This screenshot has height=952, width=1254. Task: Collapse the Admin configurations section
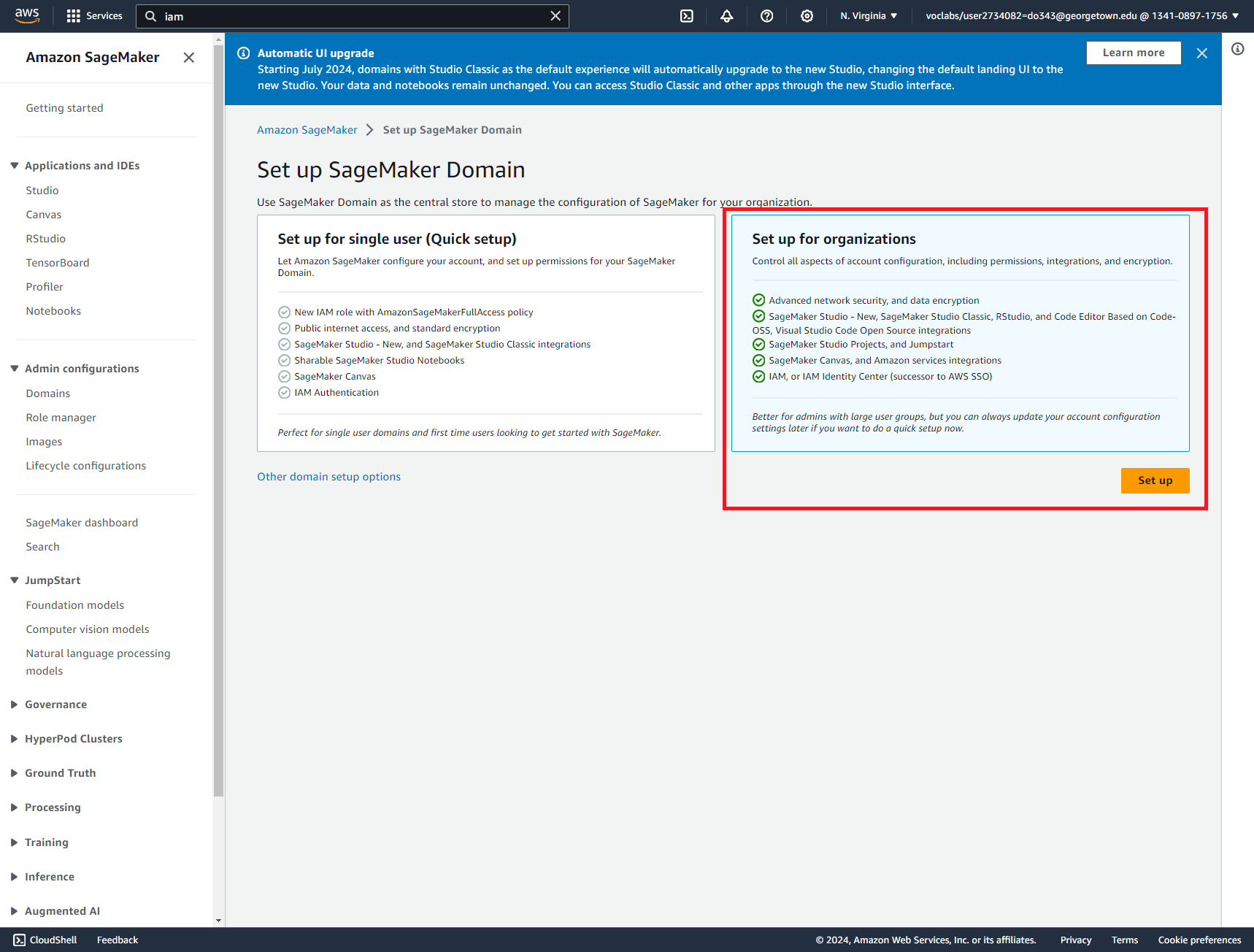click(x=15, y=369)
